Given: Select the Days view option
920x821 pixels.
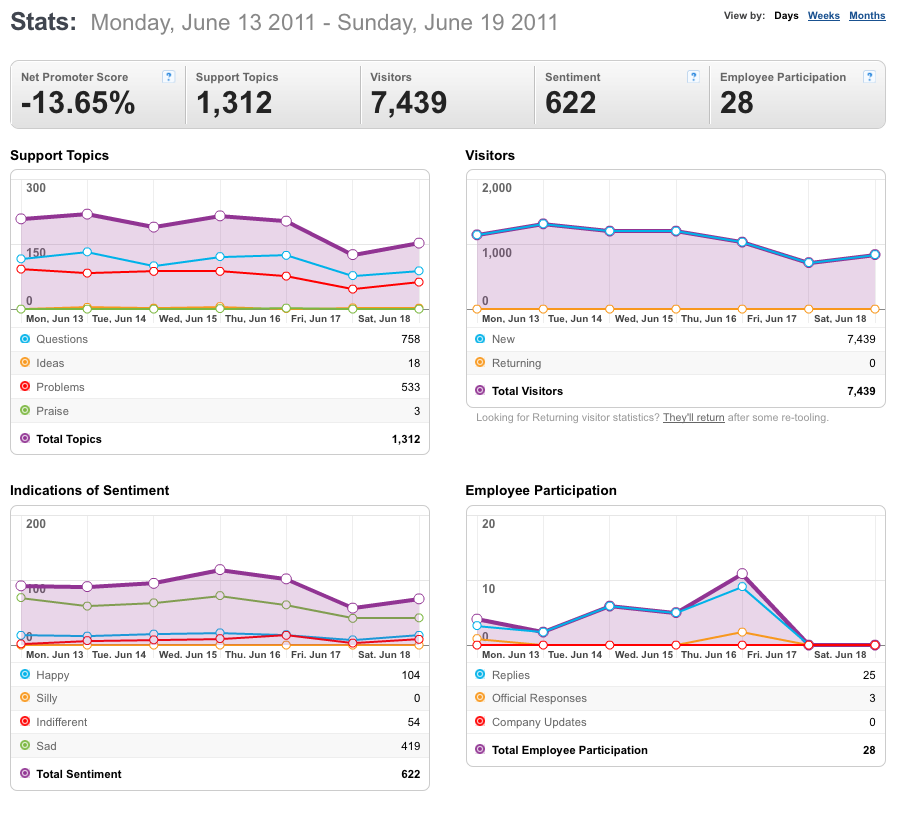Looking at the screenshot, I should click(786, 16).
